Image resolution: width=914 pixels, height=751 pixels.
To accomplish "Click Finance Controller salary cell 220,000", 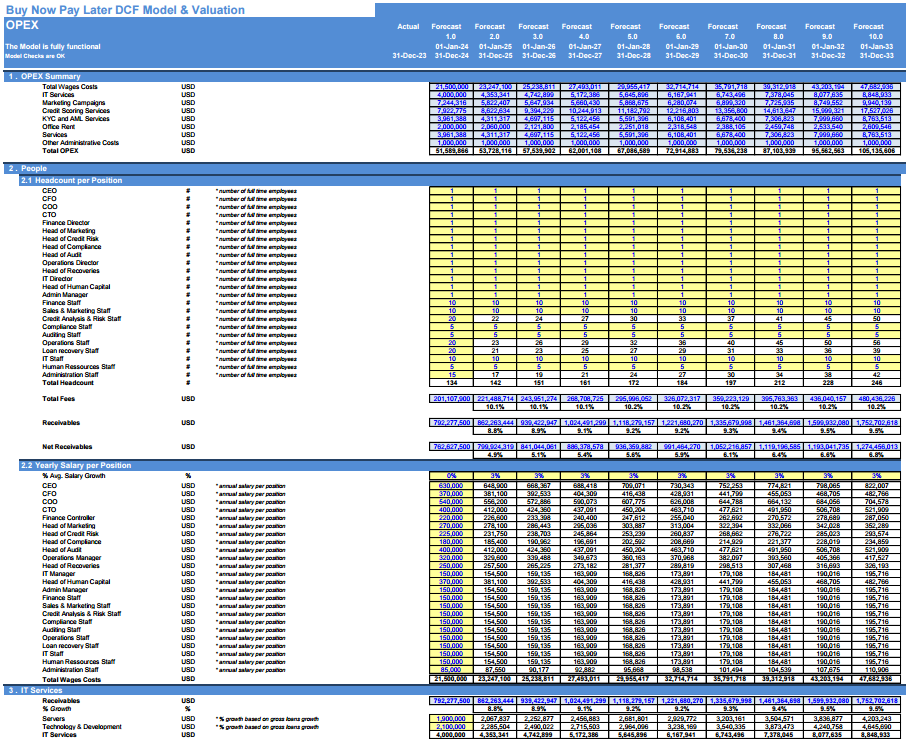I will (x=452, y=518).
